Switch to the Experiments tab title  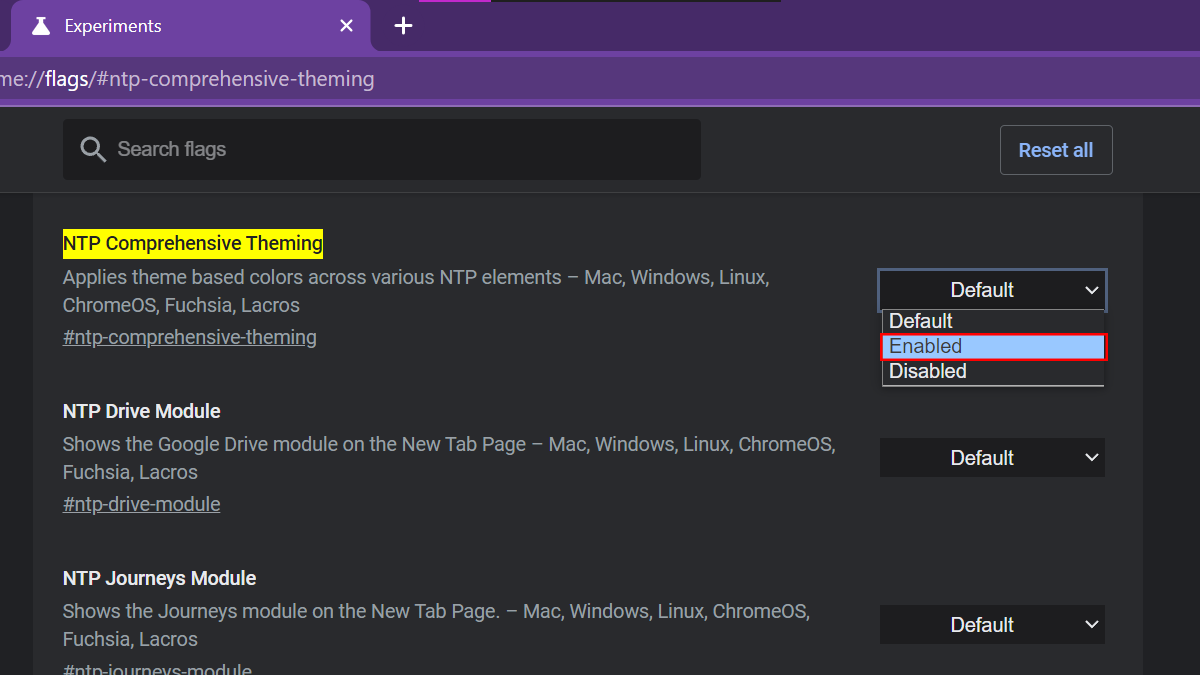[x=113, y=26]
